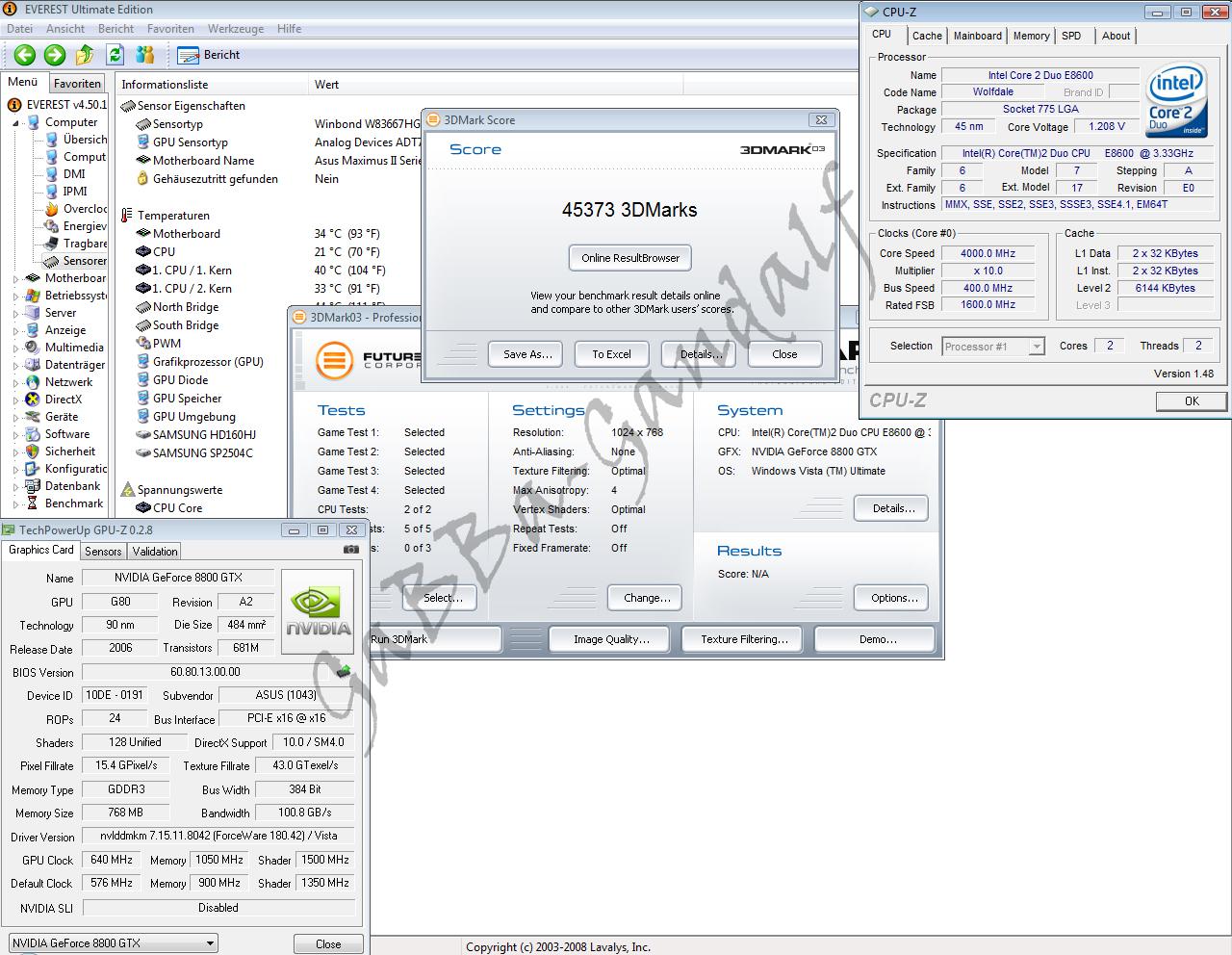Image resolution: width=1232 pixels, height=955 pixels.
Task: Select the IPMI item in the tree
Action: [x=75, y=192]
